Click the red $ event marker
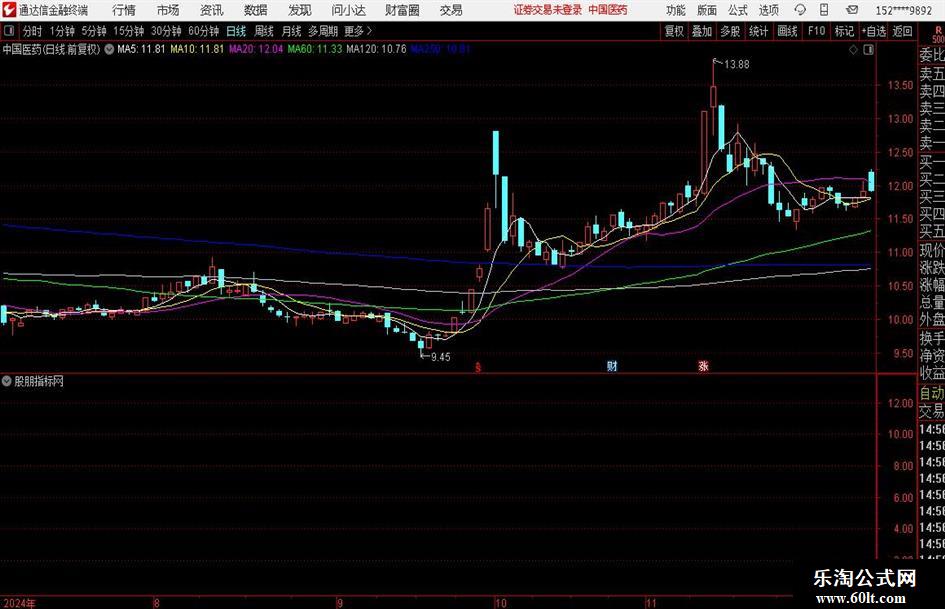 point(478,367)
